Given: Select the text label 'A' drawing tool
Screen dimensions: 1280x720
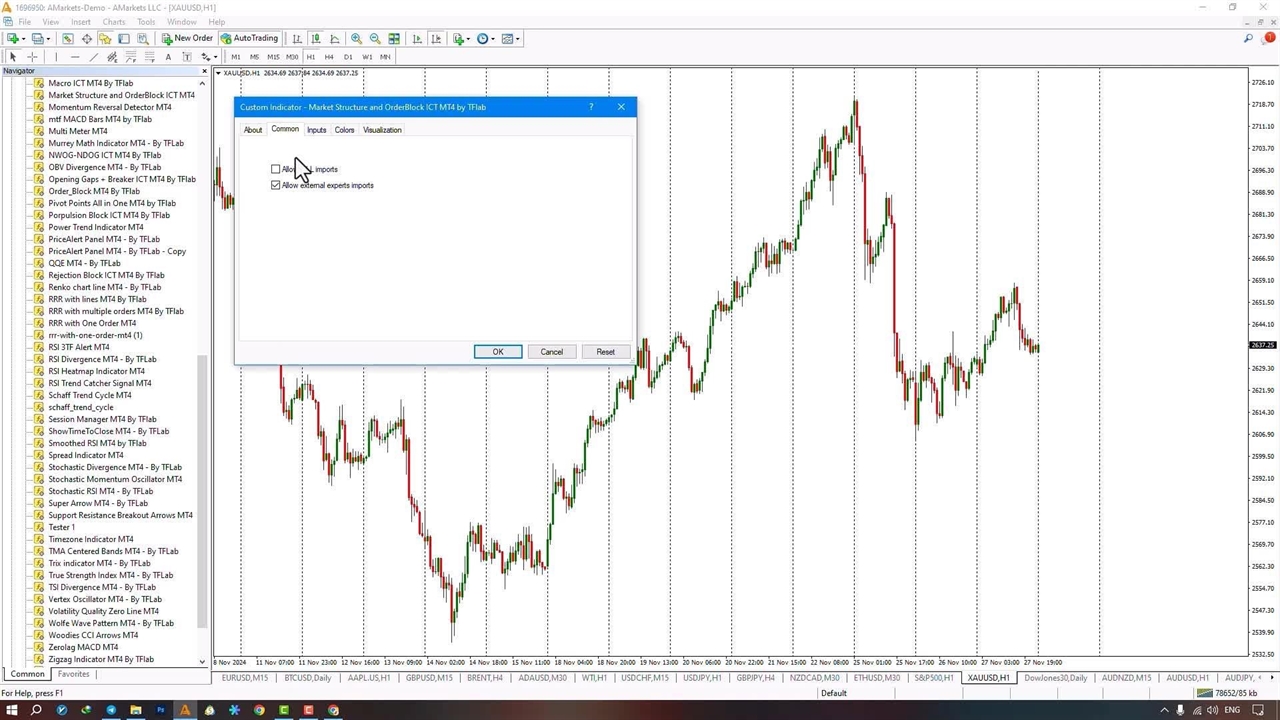Looking at the screenshot, I should click(168, 57).
